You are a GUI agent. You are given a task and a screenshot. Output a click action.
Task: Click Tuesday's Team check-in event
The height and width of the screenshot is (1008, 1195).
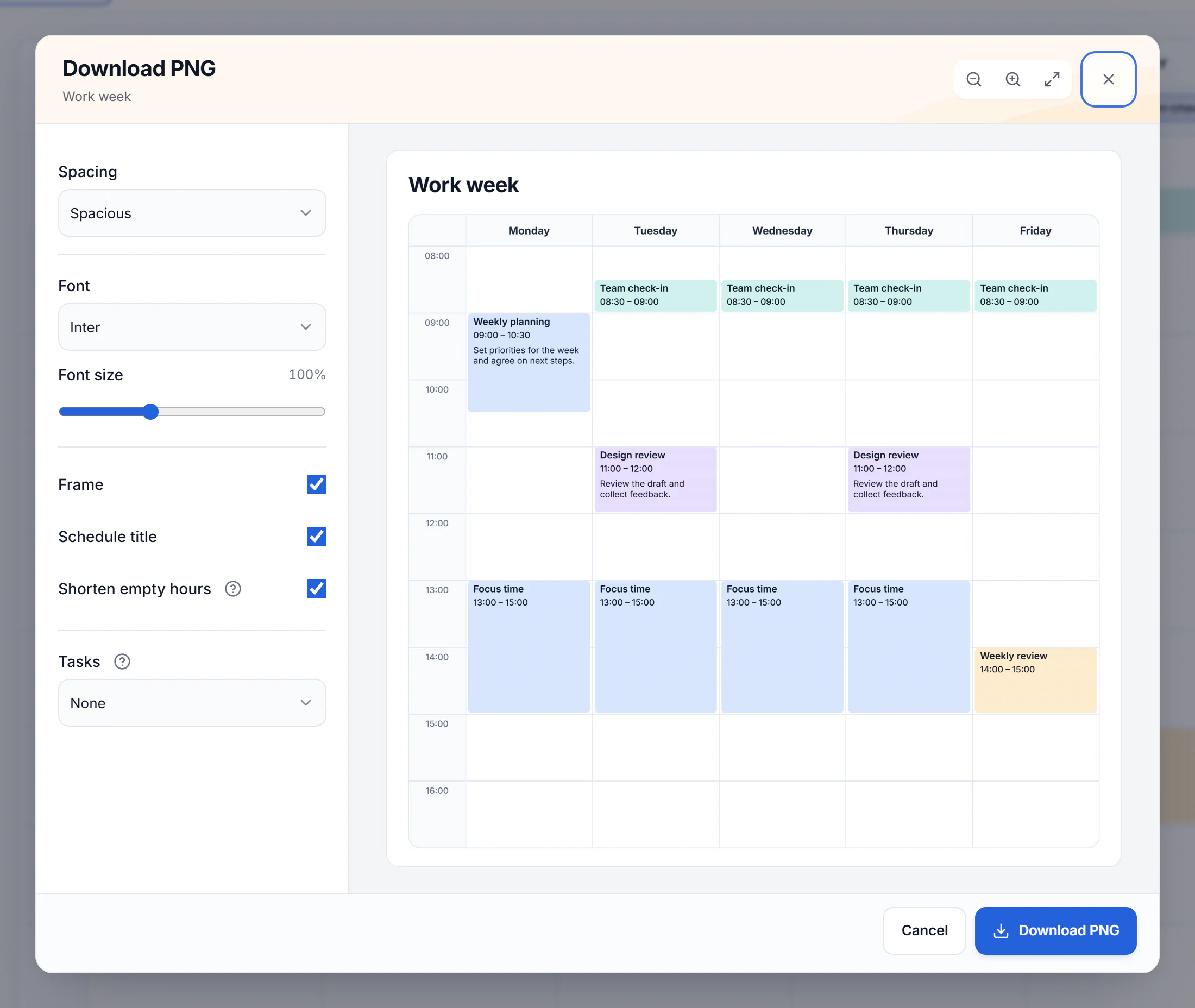656,295
